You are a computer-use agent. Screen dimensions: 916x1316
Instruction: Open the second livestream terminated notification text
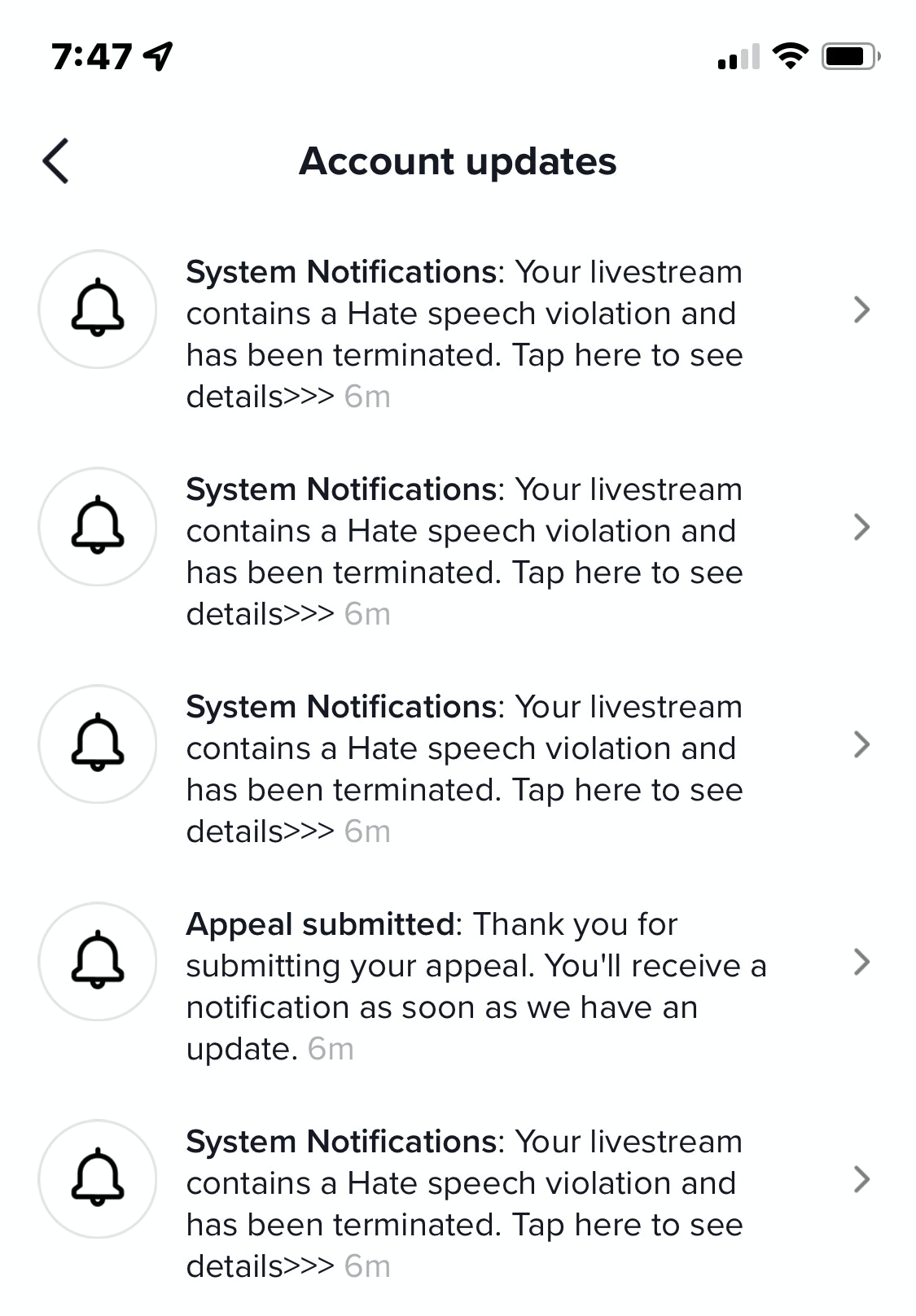[x=464, y=551]
